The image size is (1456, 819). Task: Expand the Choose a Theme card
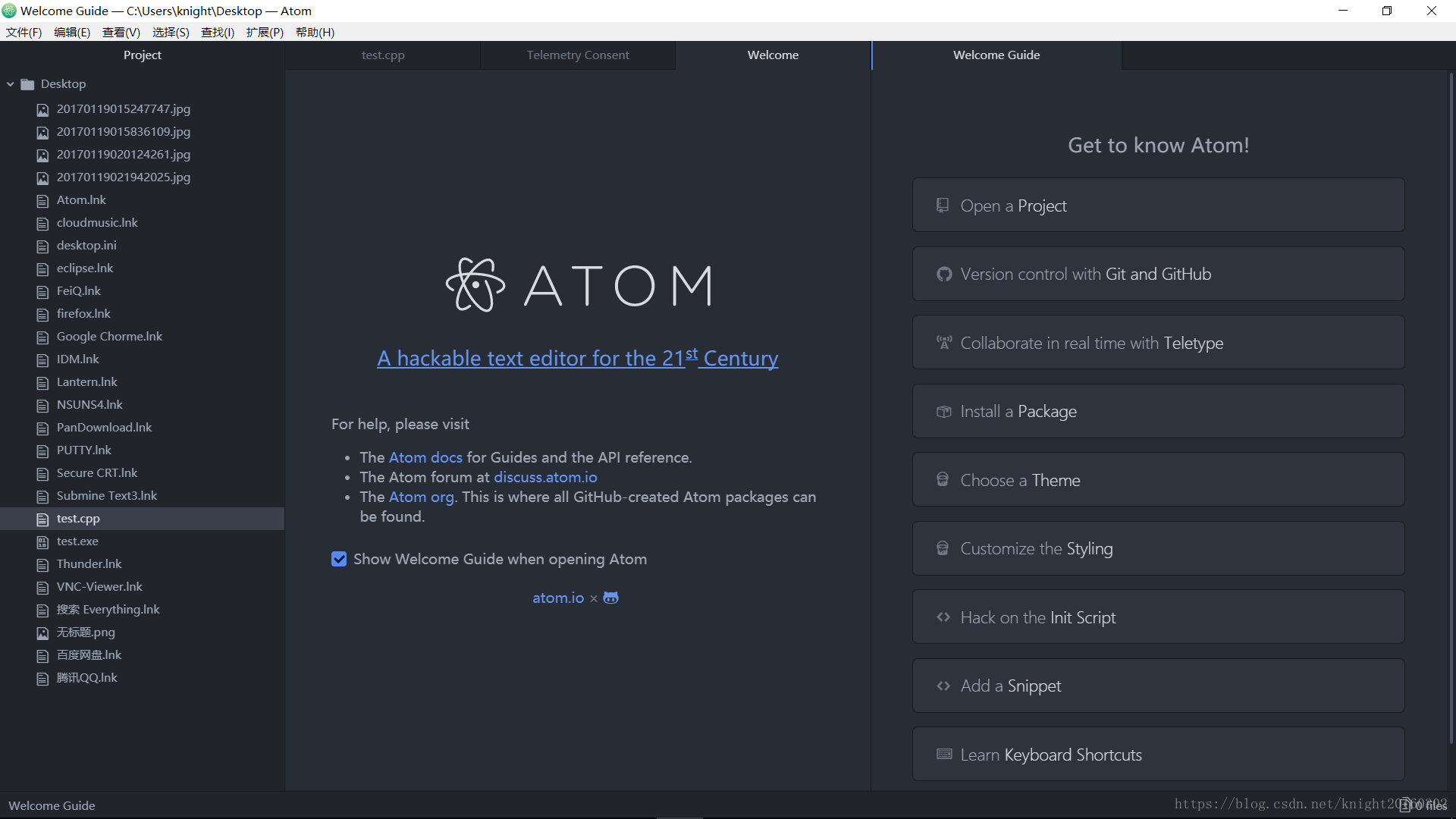click(x=1158, y=479)
